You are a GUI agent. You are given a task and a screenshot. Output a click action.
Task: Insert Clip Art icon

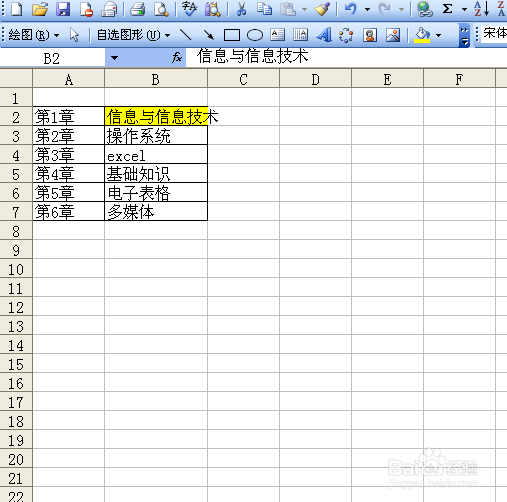370,35
